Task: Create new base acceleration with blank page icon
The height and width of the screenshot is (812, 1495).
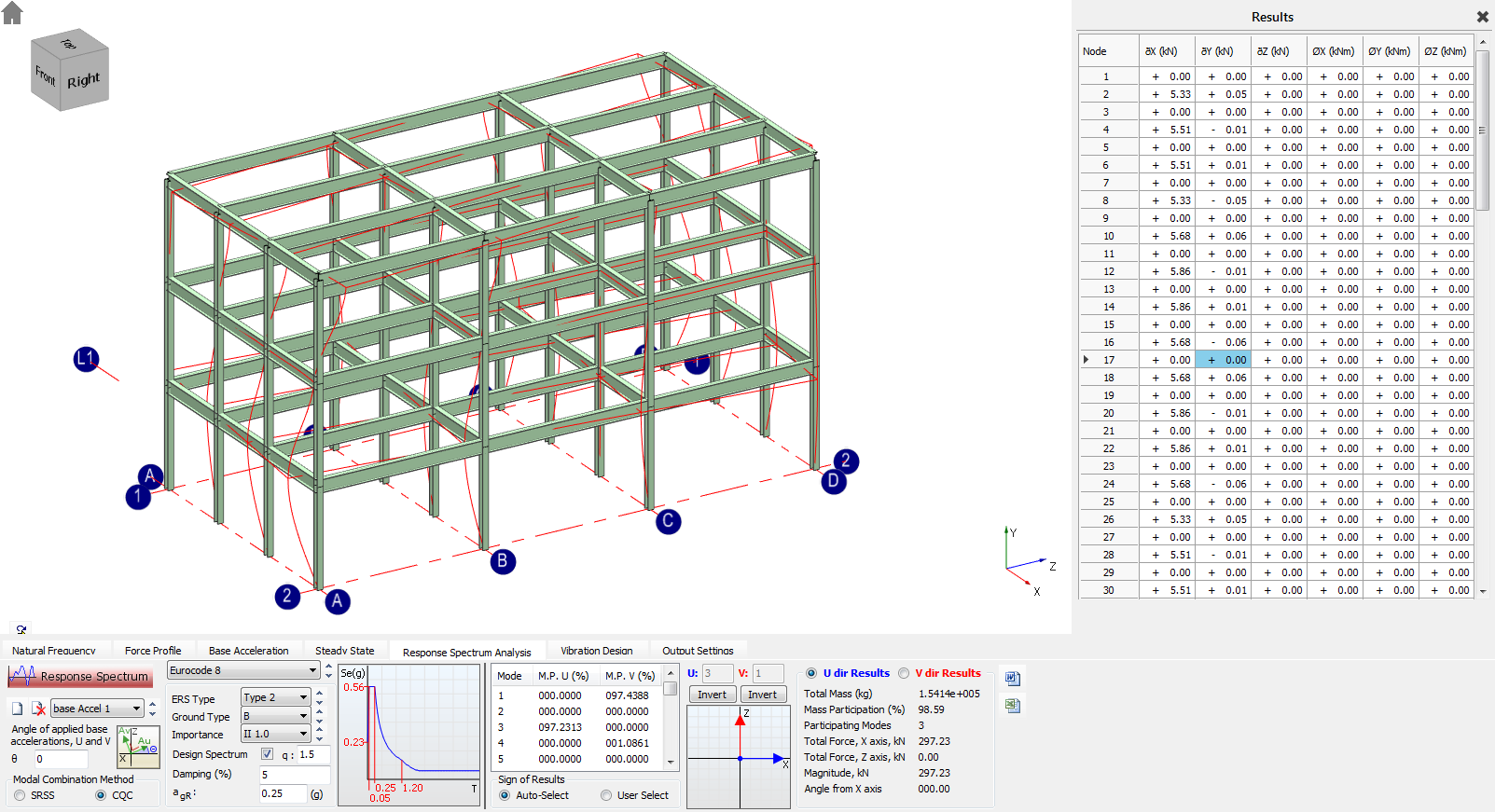Action: pyautogui.click(x=17, y=709)
